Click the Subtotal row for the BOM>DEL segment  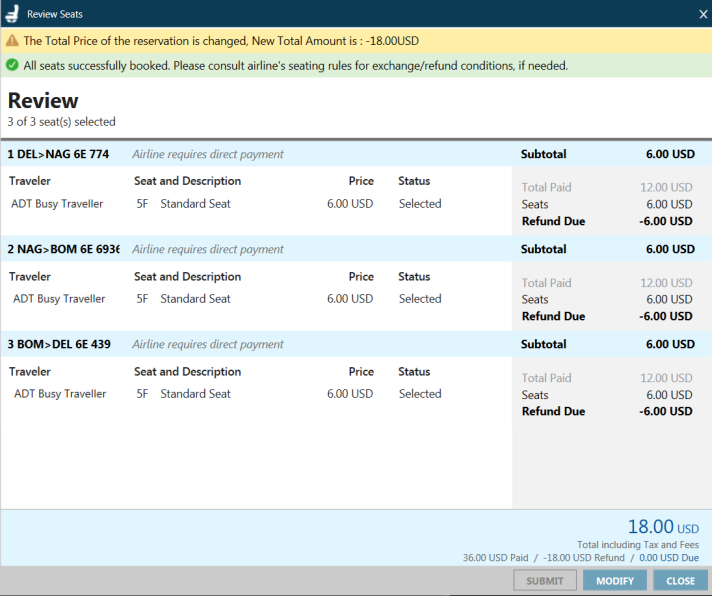pos(606,344)
